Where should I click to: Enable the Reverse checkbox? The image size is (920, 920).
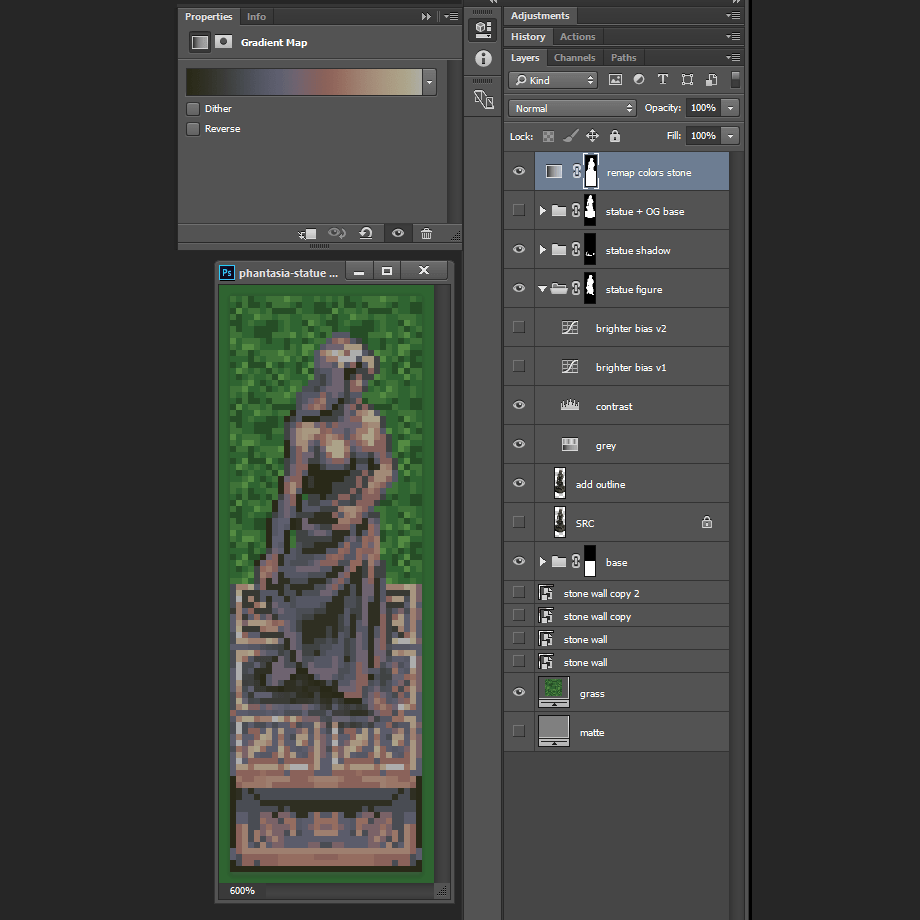(x=193, y=129)
